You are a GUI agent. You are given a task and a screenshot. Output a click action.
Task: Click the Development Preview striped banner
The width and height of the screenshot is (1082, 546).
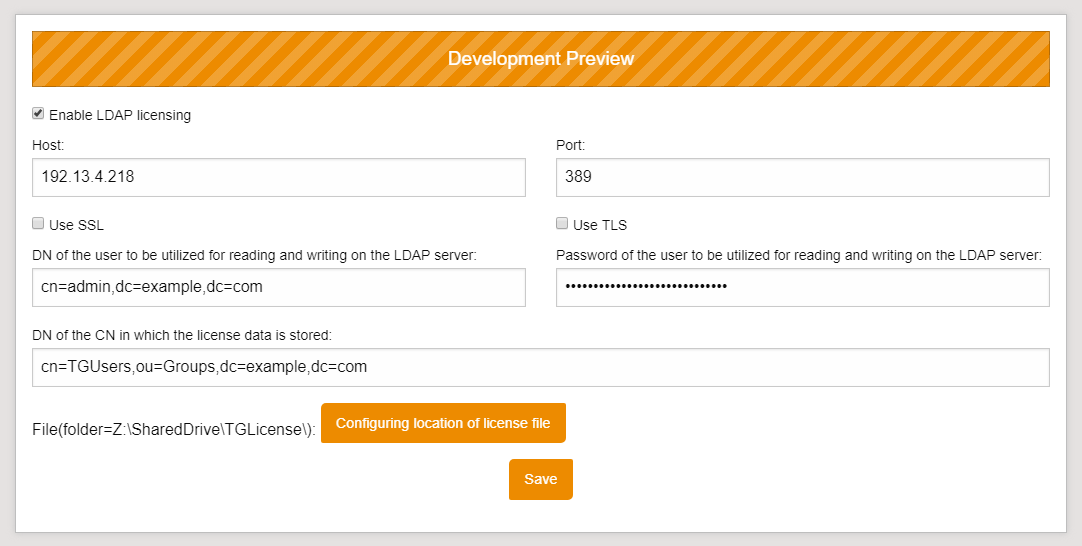[540, 59]
